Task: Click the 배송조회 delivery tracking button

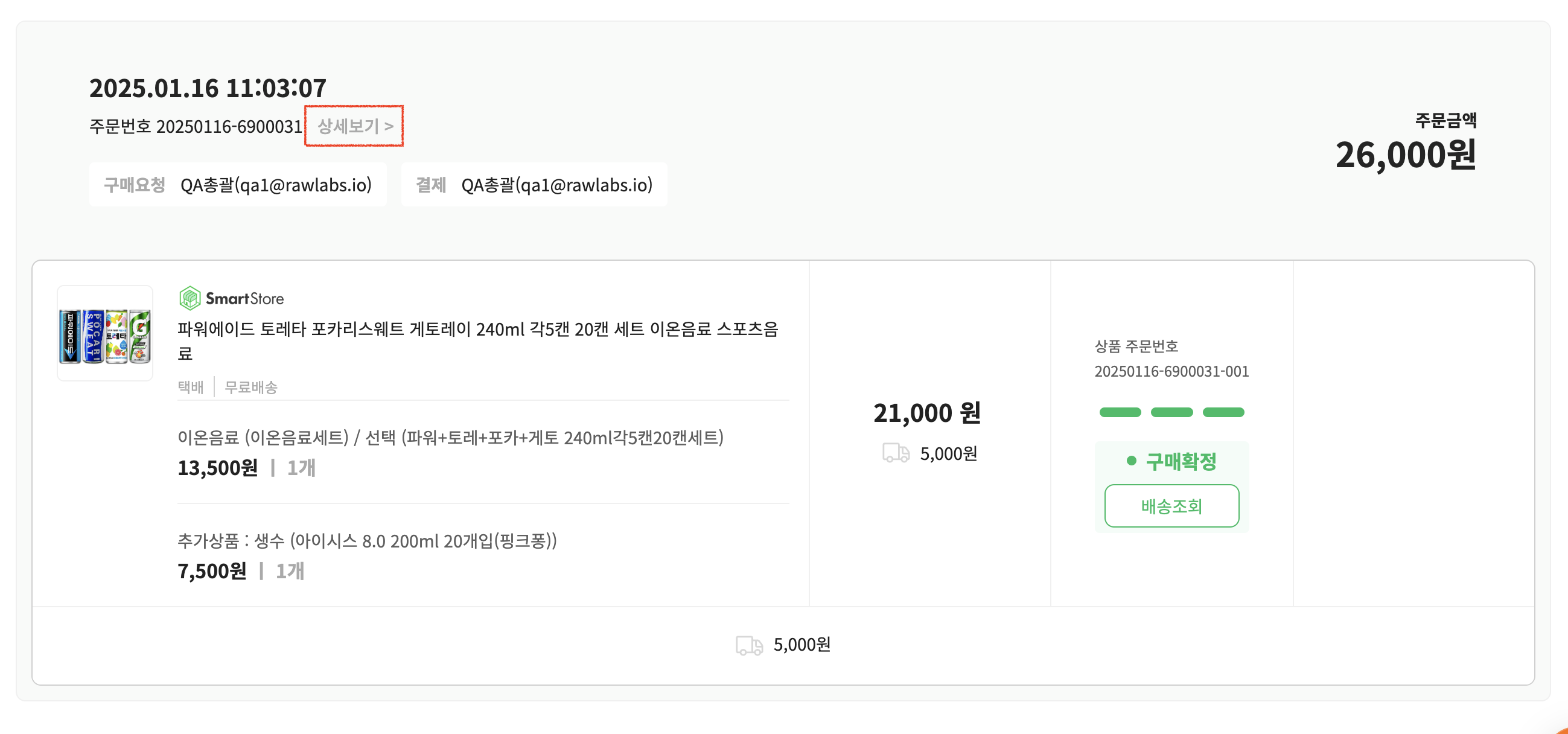Action: click(x=1171, y=506)
